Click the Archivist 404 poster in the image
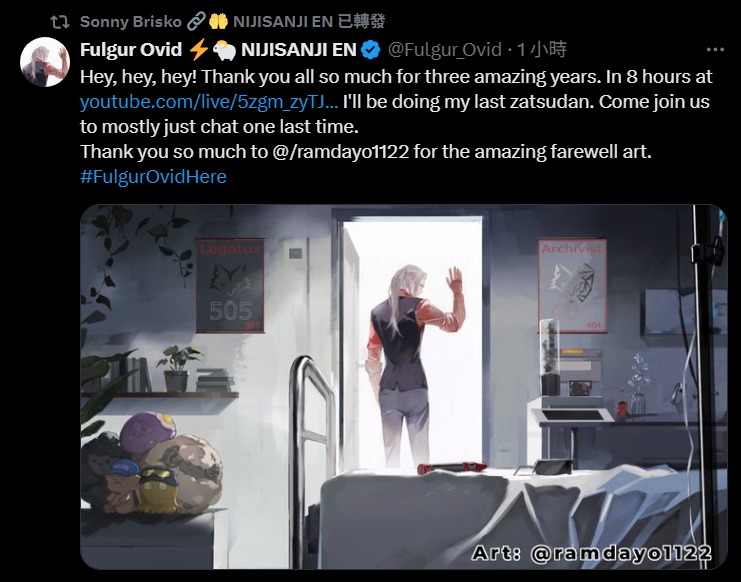The height and width of the screenshot is (582, 741). 572,285
